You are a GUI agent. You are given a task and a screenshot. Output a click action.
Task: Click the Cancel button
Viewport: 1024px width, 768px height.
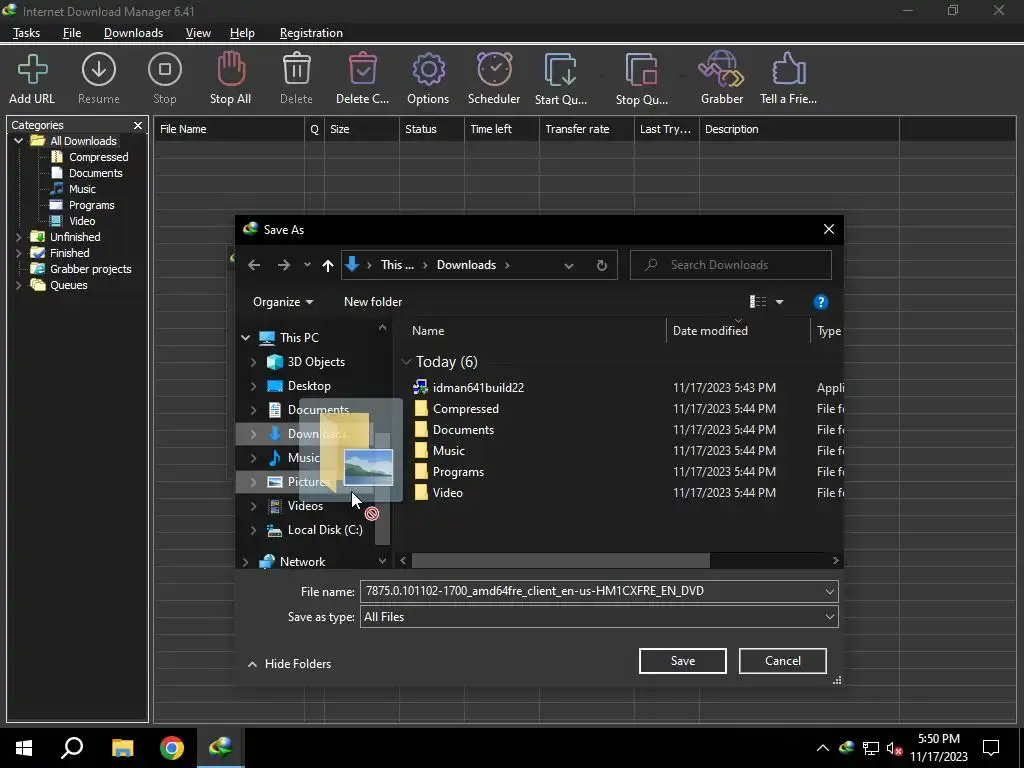coord(782,661)
